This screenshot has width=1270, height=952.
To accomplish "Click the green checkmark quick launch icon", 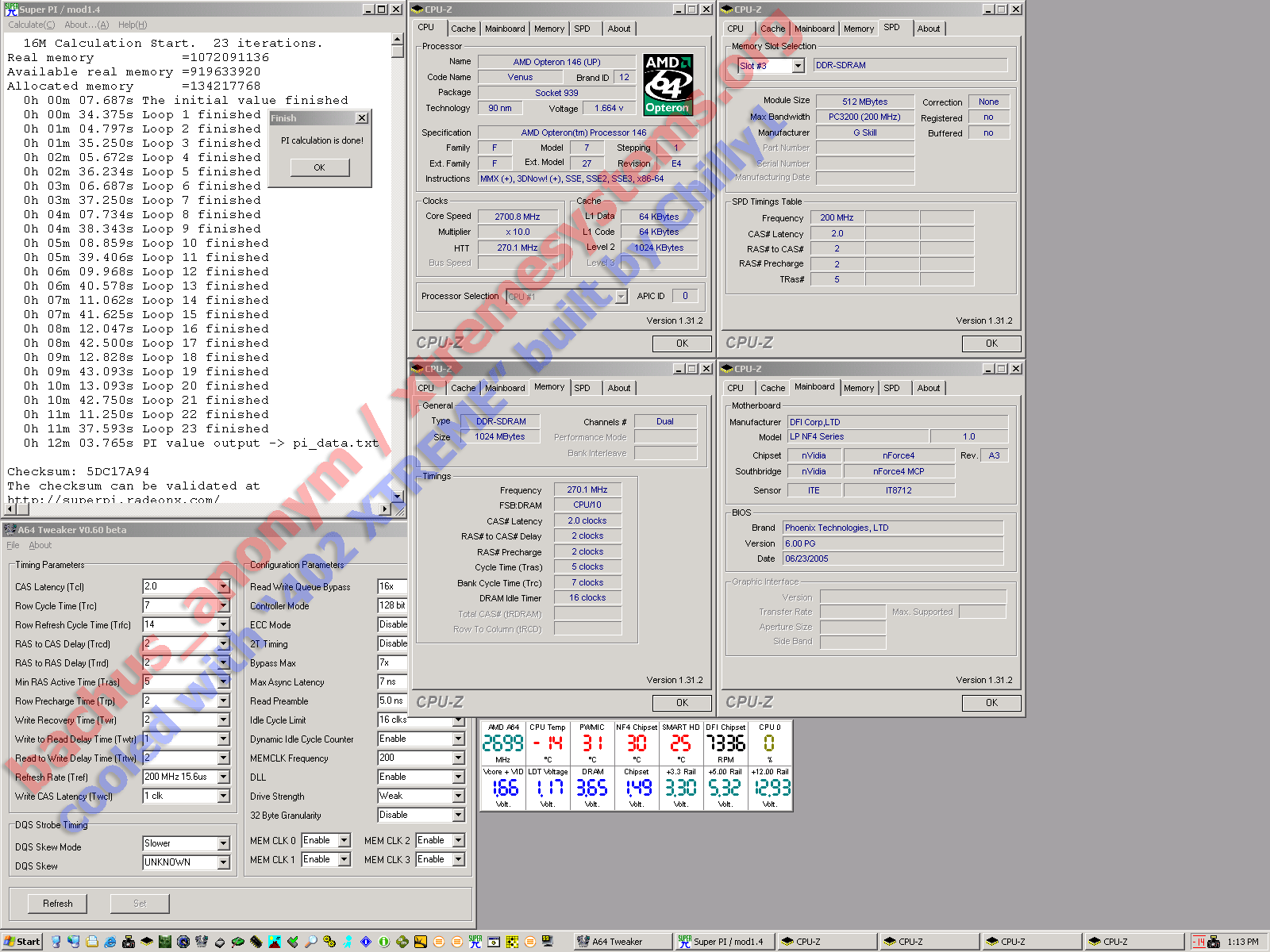I will point(293,942).
